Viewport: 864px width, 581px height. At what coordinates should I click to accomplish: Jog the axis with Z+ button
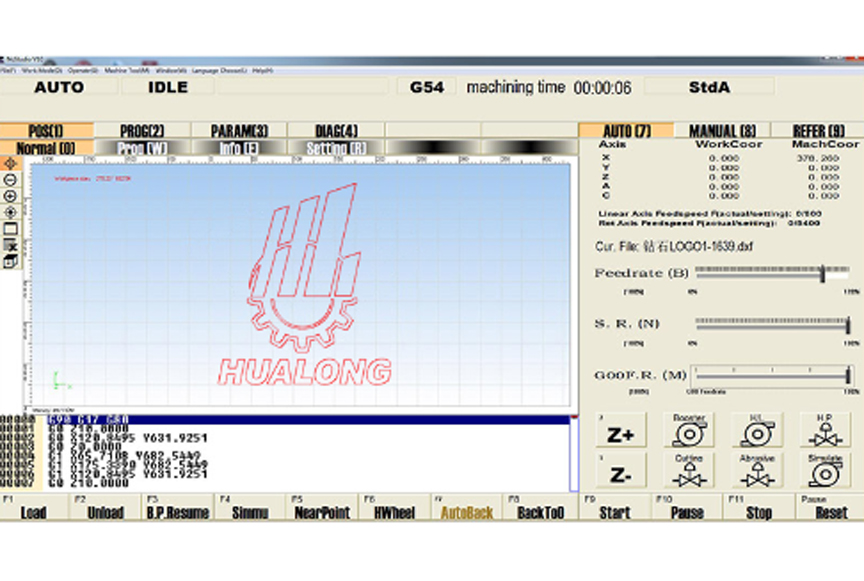coord(621,431)
